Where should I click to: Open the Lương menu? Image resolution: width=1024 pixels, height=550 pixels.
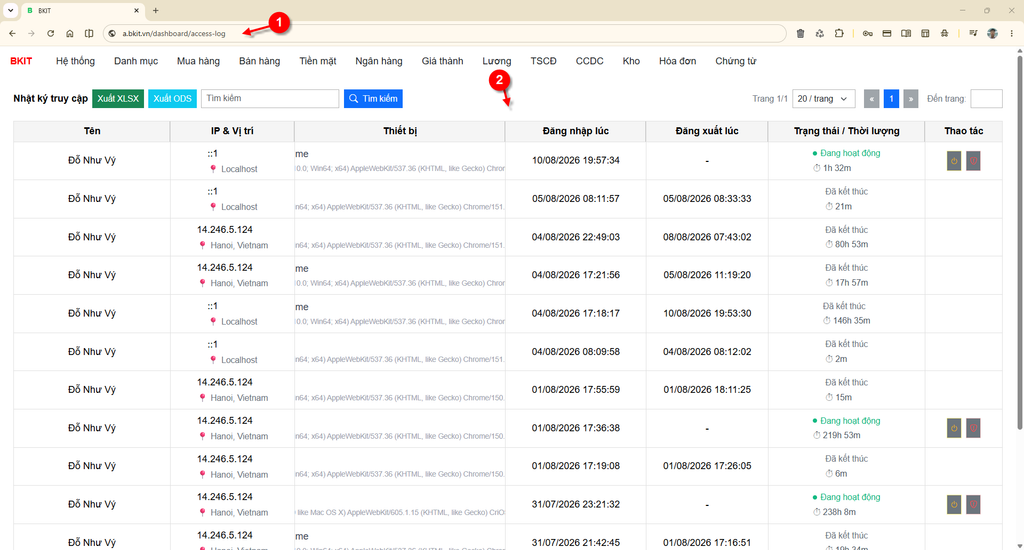tap(497, 61)
